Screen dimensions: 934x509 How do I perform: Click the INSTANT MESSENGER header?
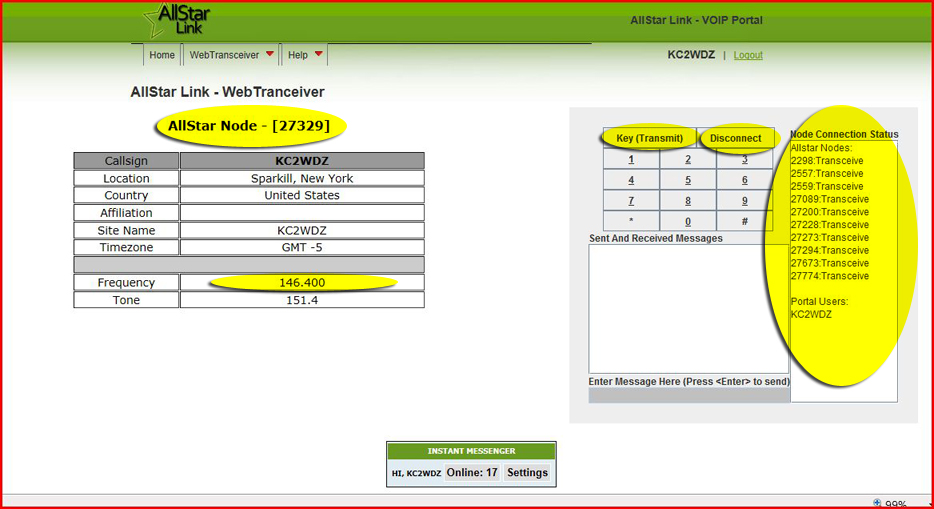pyautogui.click(x=471, y=451)
